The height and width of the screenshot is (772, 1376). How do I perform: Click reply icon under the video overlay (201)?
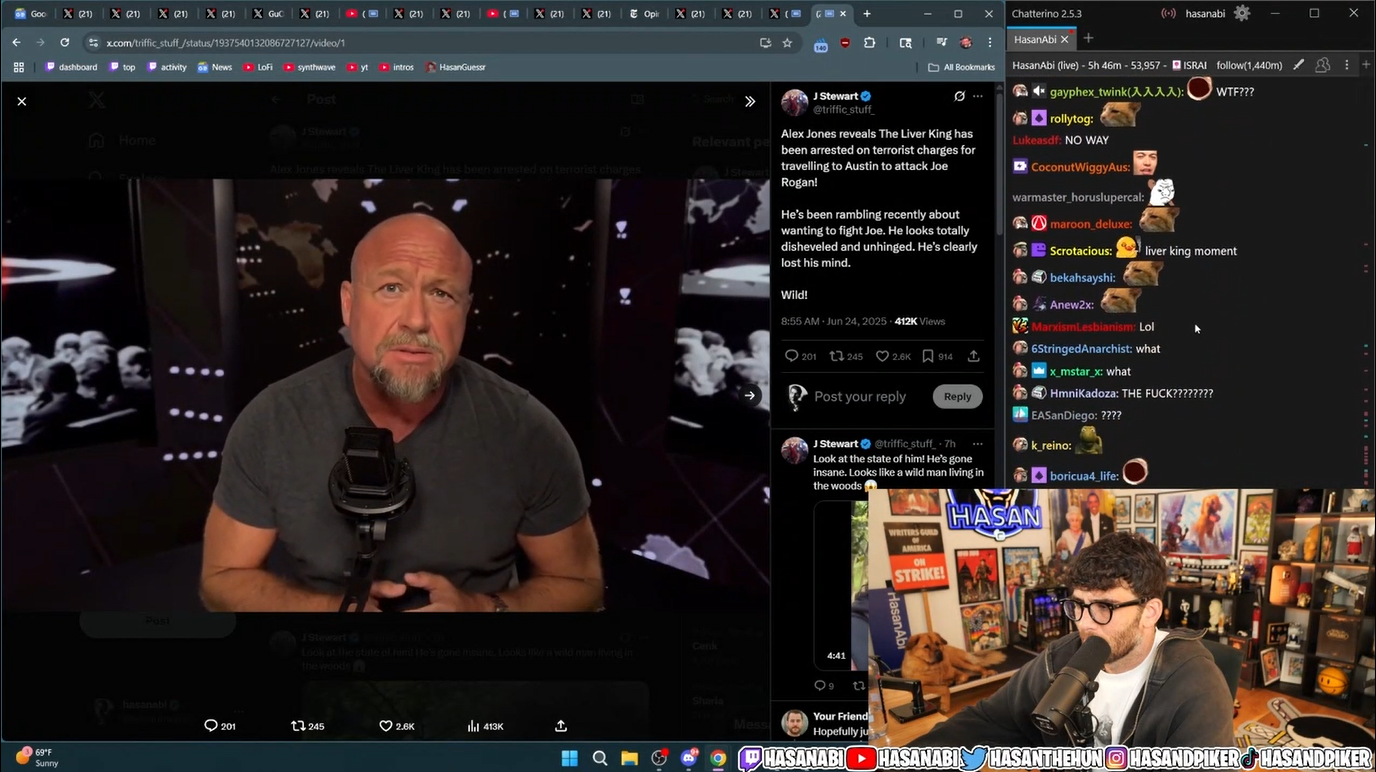(220, 726)
